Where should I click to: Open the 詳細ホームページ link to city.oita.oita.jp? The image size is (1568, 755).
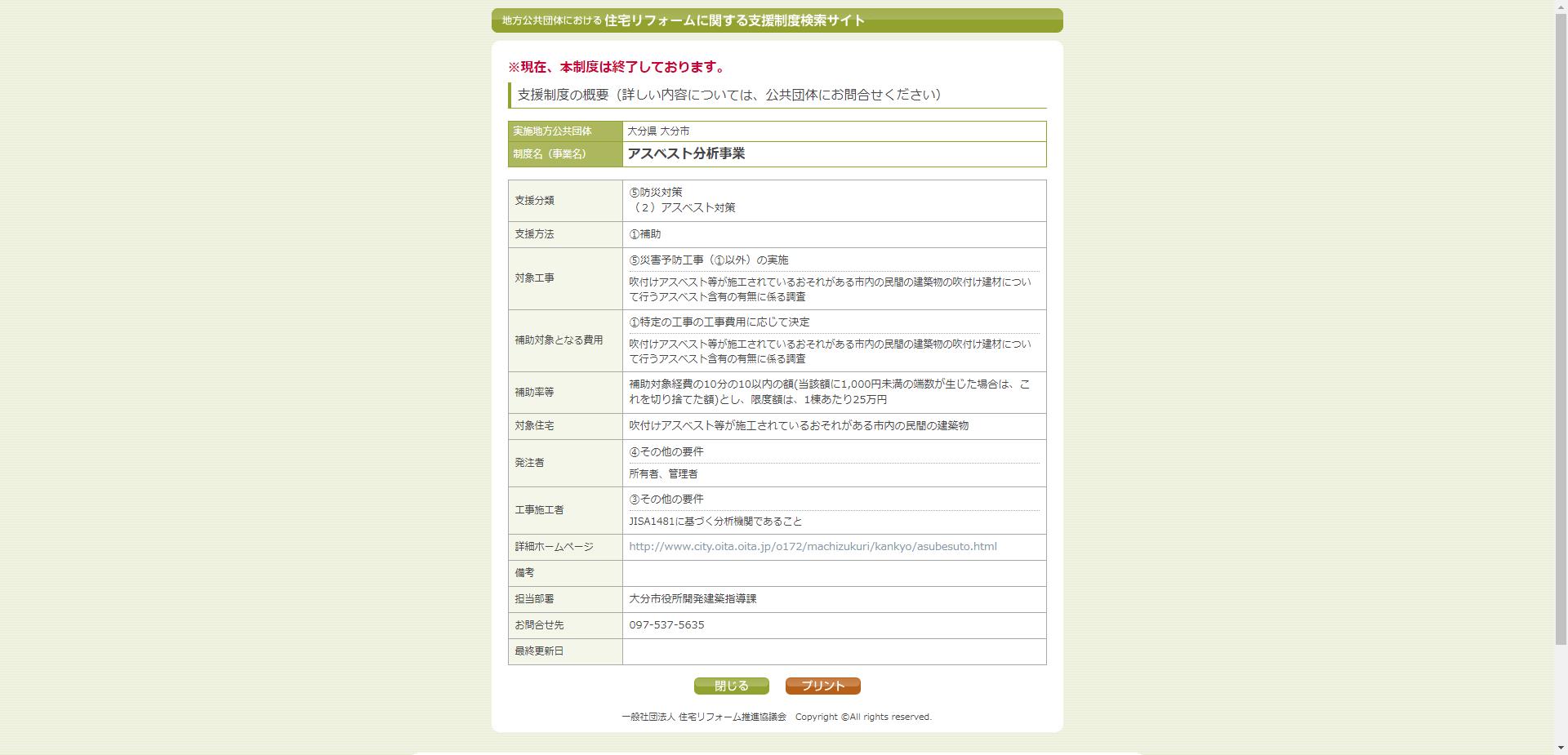click(812, 547)
